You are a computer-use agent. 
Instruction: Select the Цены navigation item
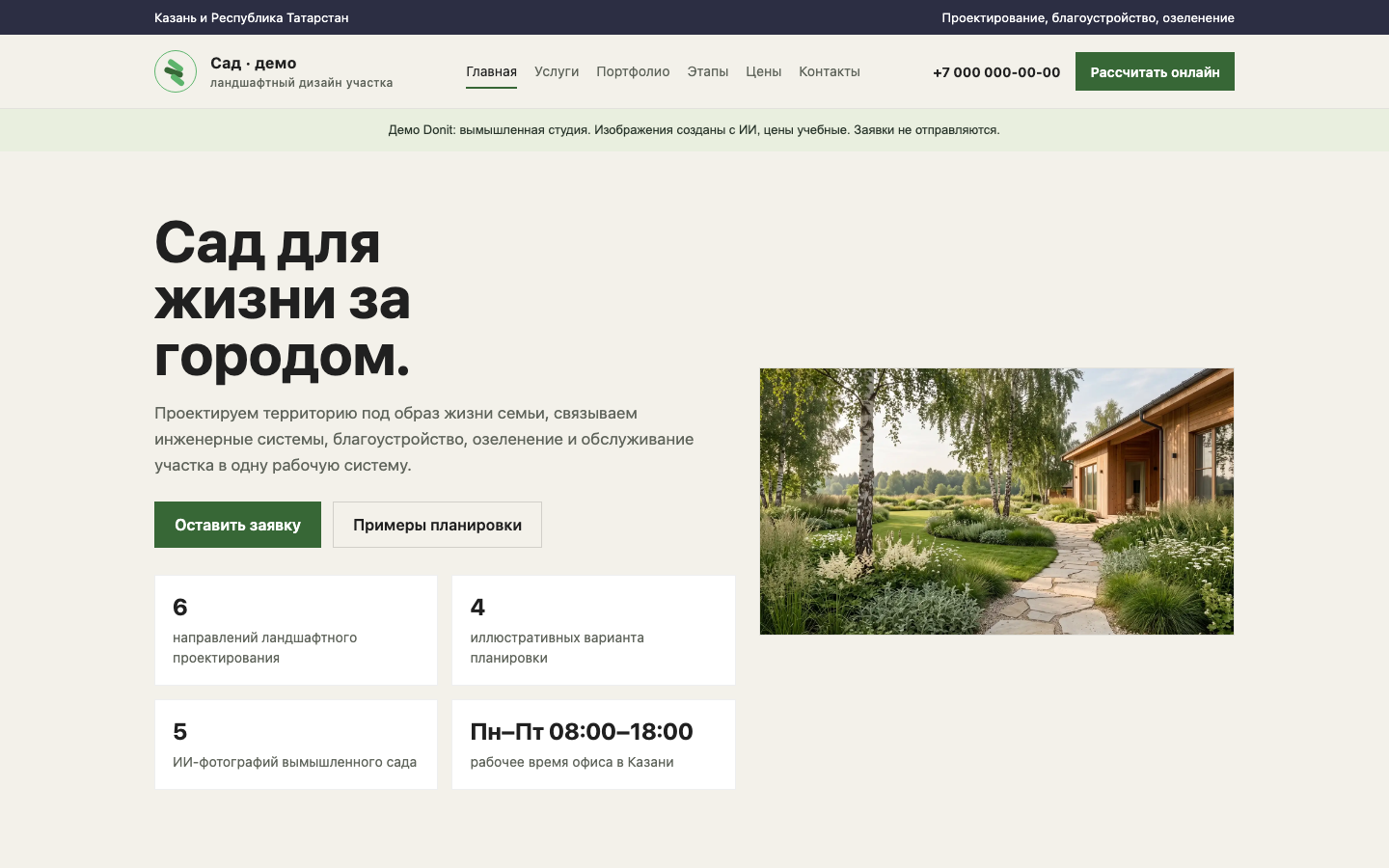[x=763, y=71]
